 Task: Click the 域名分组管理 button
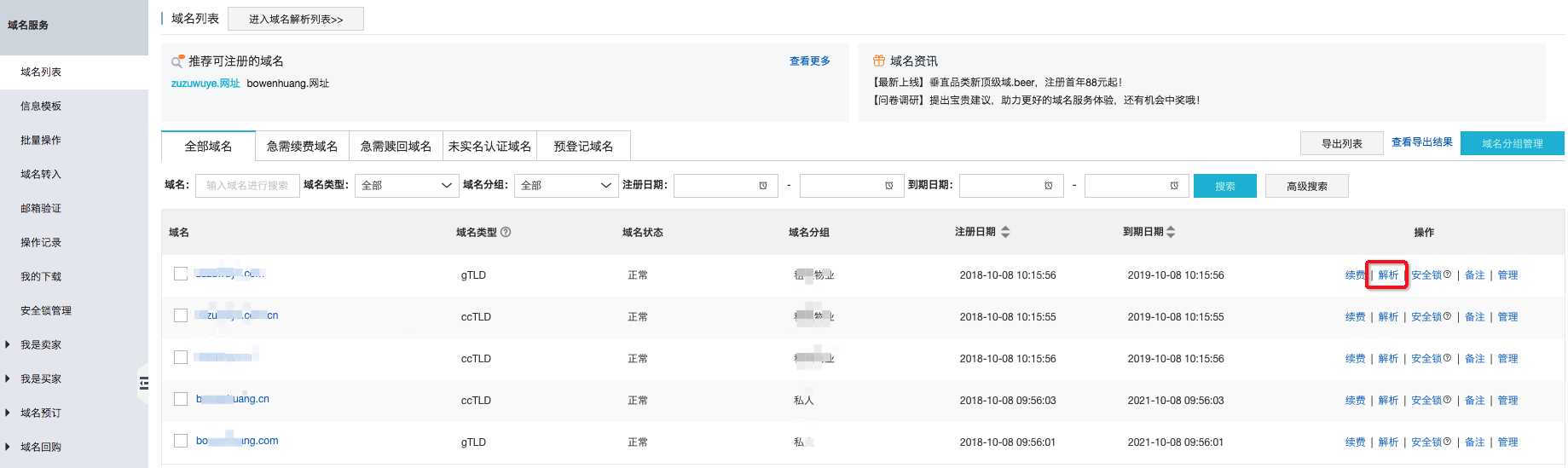tap(1513, 143)
